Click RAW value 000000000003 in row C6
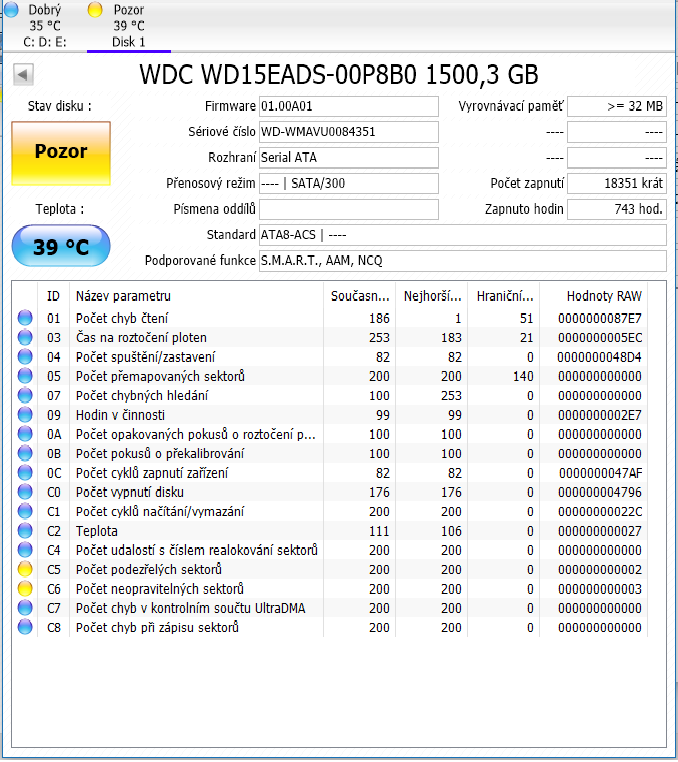678x762 pixels. point(600,589)
